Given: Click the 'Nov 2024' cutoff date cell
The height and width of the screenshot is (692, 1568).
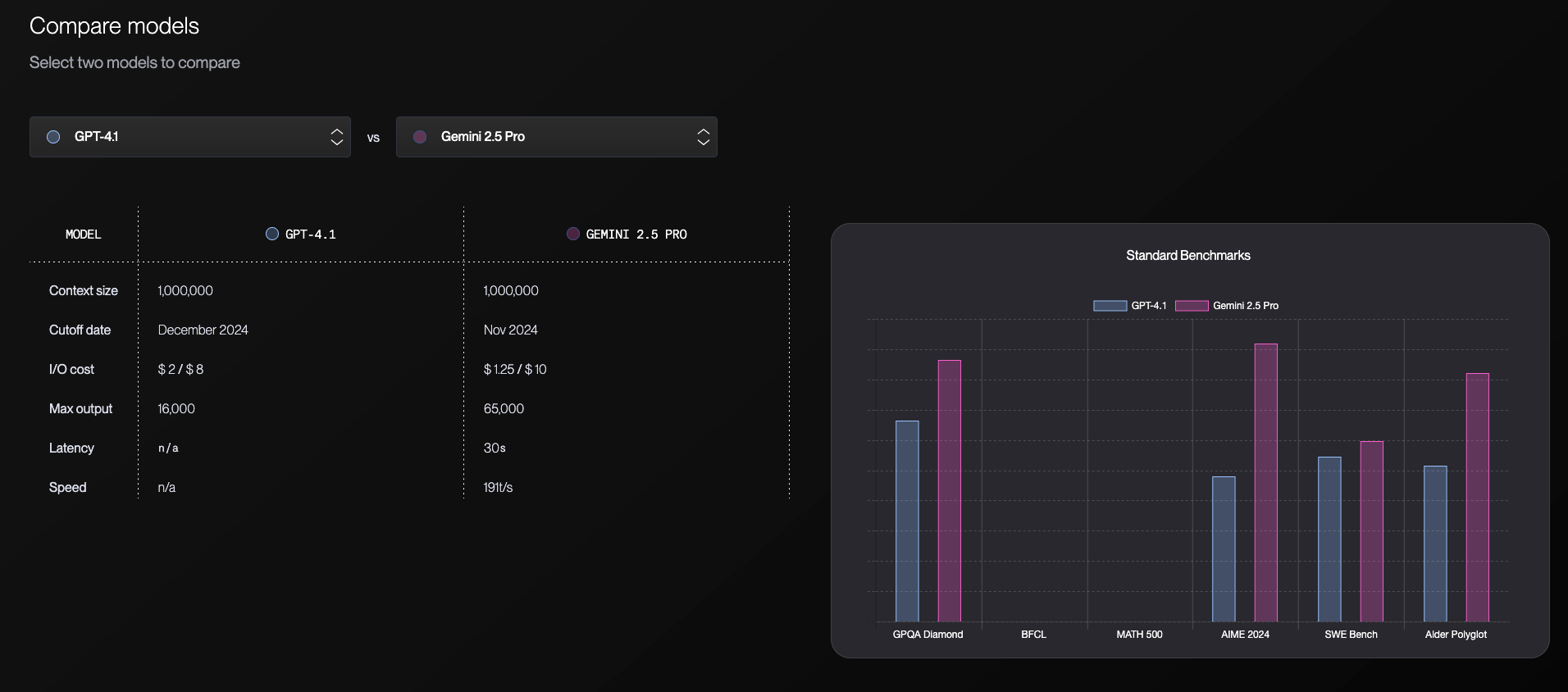Looking at the screenshot, I should click(x=511, y=330).
